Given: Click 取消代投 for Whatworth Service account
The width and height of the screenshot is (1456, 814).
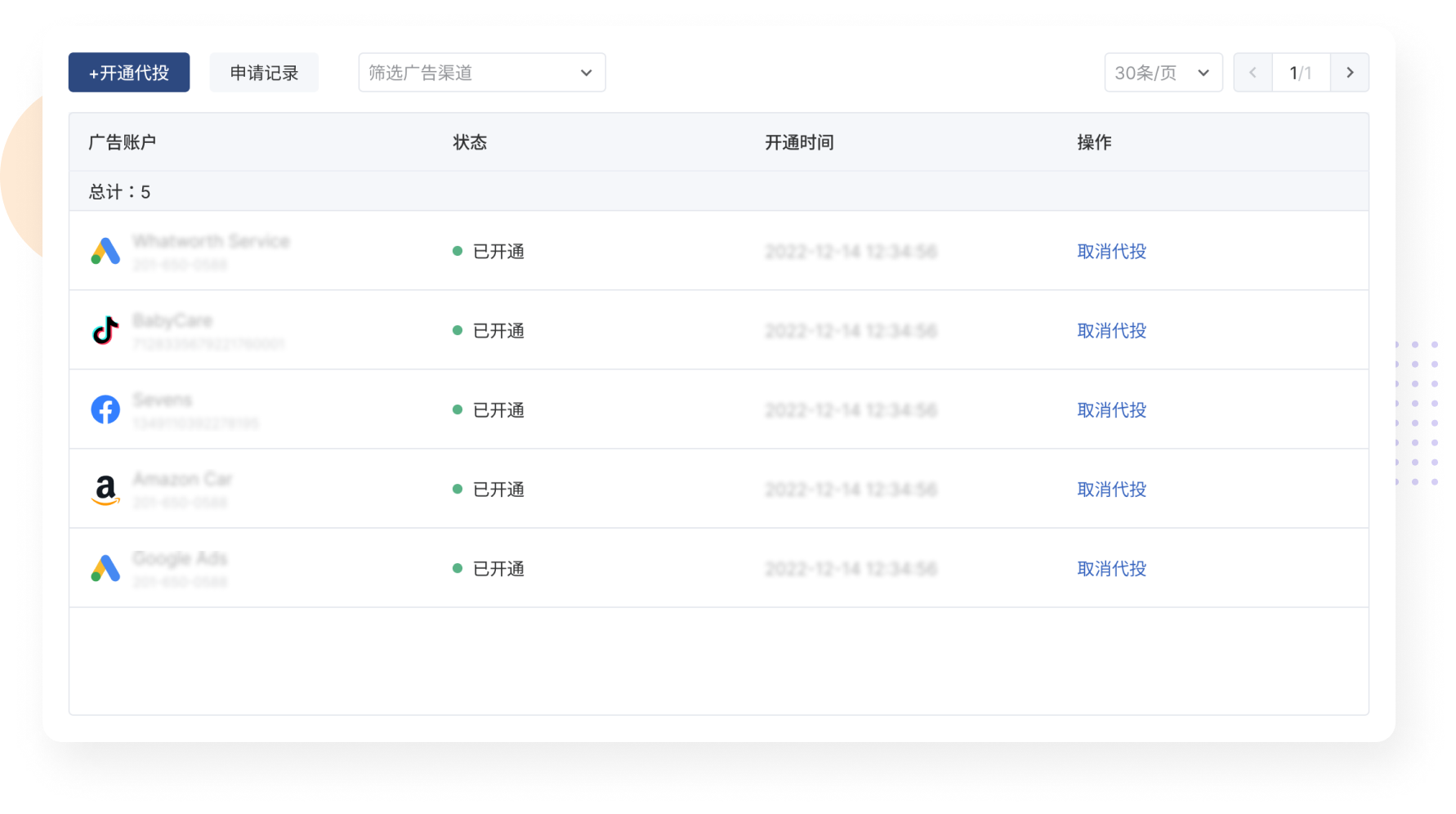Looking at the screenshot, I should coord(1111,251).
